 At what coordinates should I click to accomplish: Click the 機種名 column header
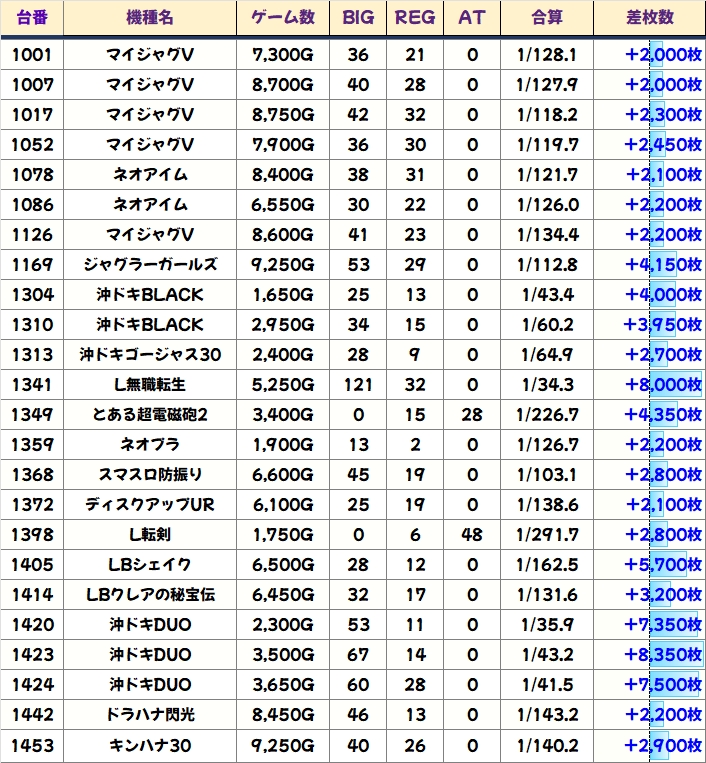click(x=149, y=18)
